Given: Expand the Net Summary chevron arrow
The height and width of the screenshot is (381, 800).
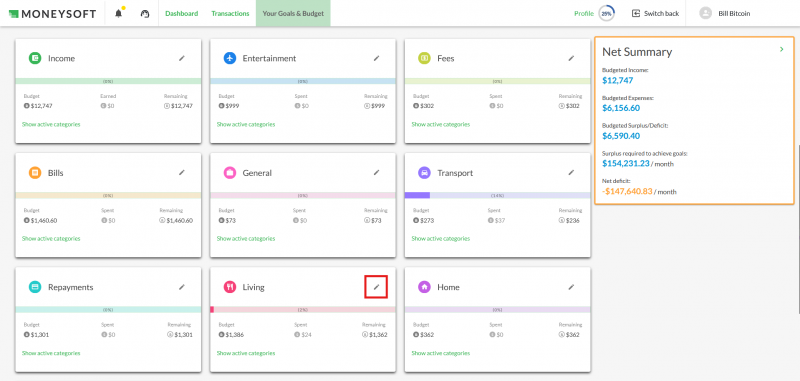Looking at the screenshot, I should click(x=782, y=49).
